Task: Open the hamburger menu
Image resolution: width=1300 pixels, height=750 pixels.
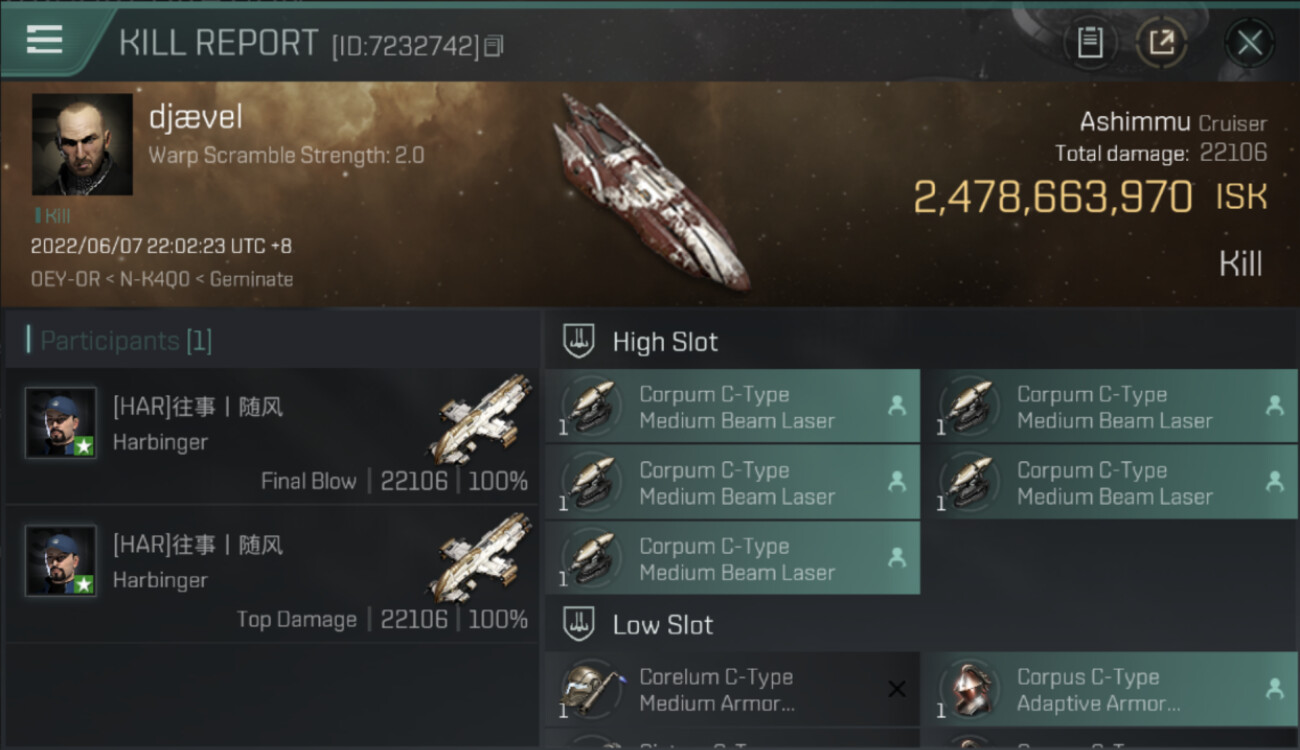Action: 44,40
